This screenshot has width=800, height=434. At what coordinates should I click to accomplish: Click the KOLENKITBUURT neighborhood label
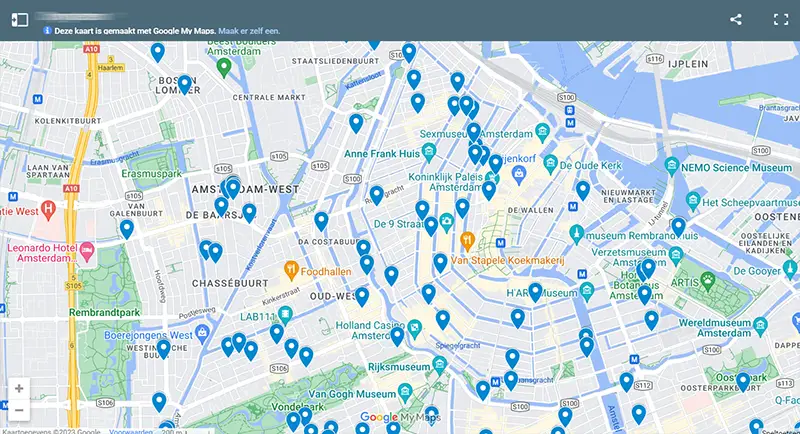pos(68,121)
